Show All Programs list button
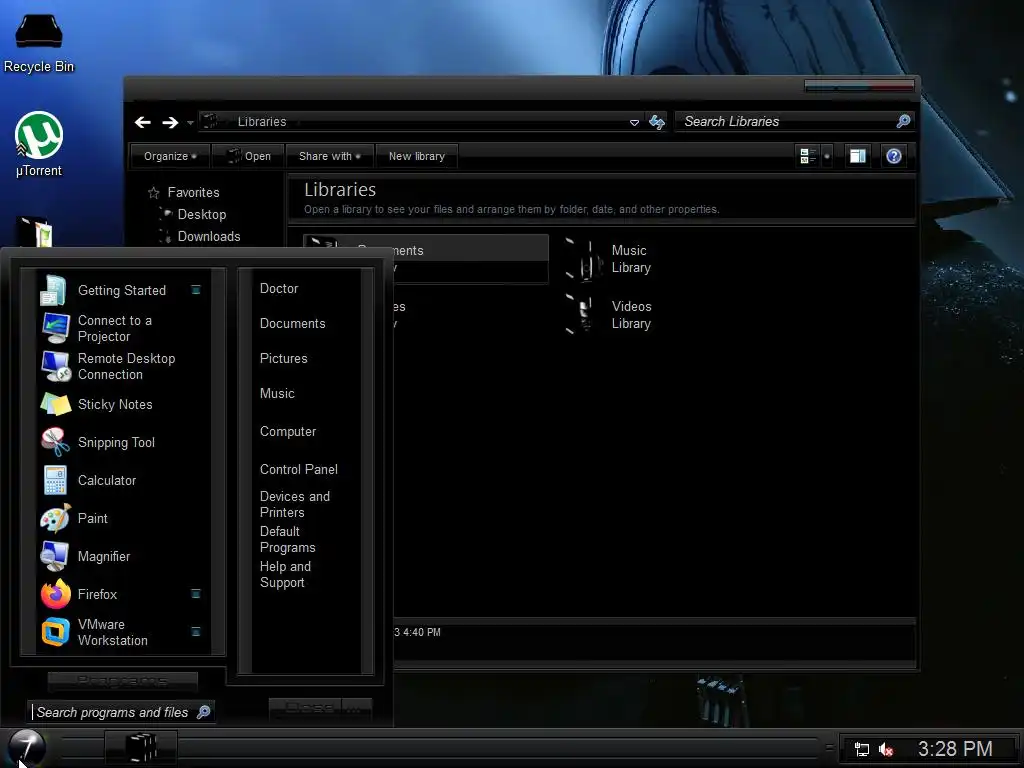This screenshot has height=768, width=1024. coord(123,681)
